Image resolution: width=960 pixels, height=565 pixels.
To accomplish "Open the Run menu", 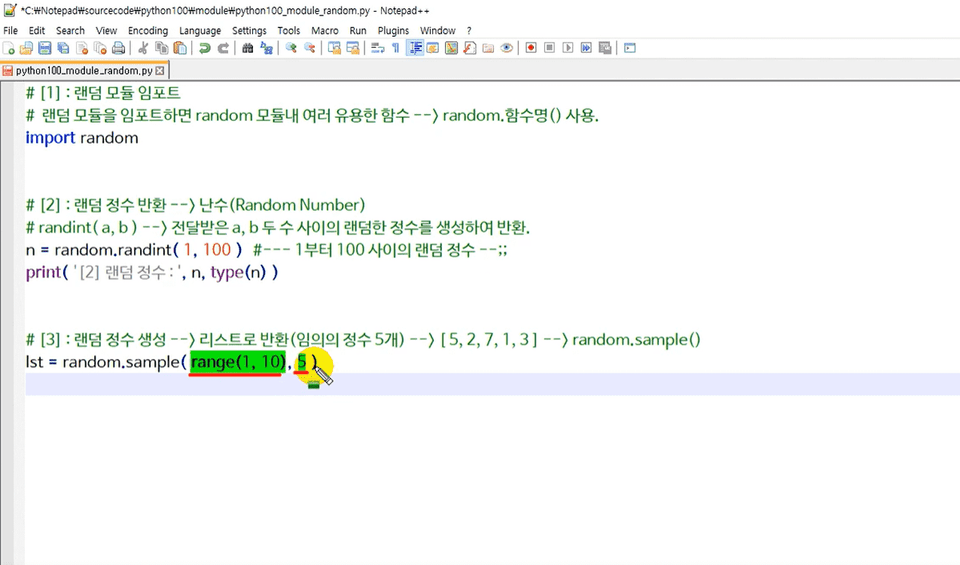I will 358,31.
